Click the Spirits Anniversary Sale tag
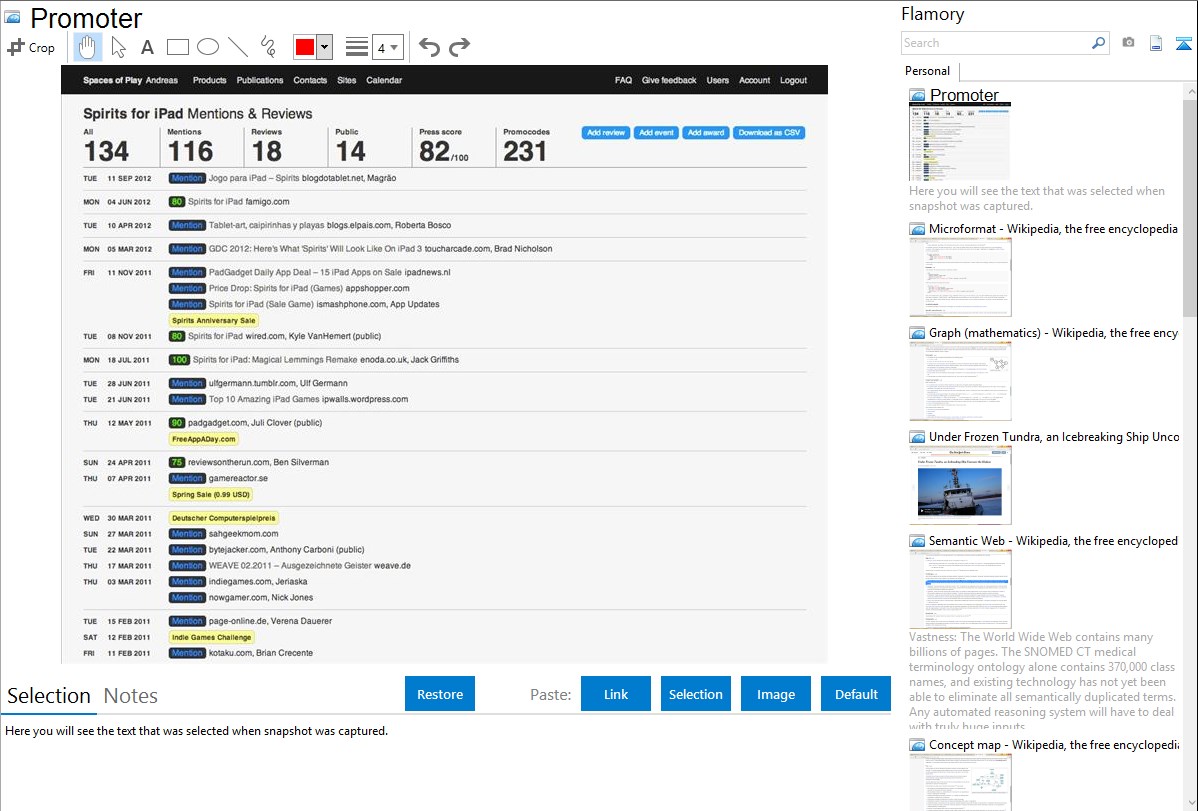Screen dimensions: 1198x811 [x=214, y=320]
